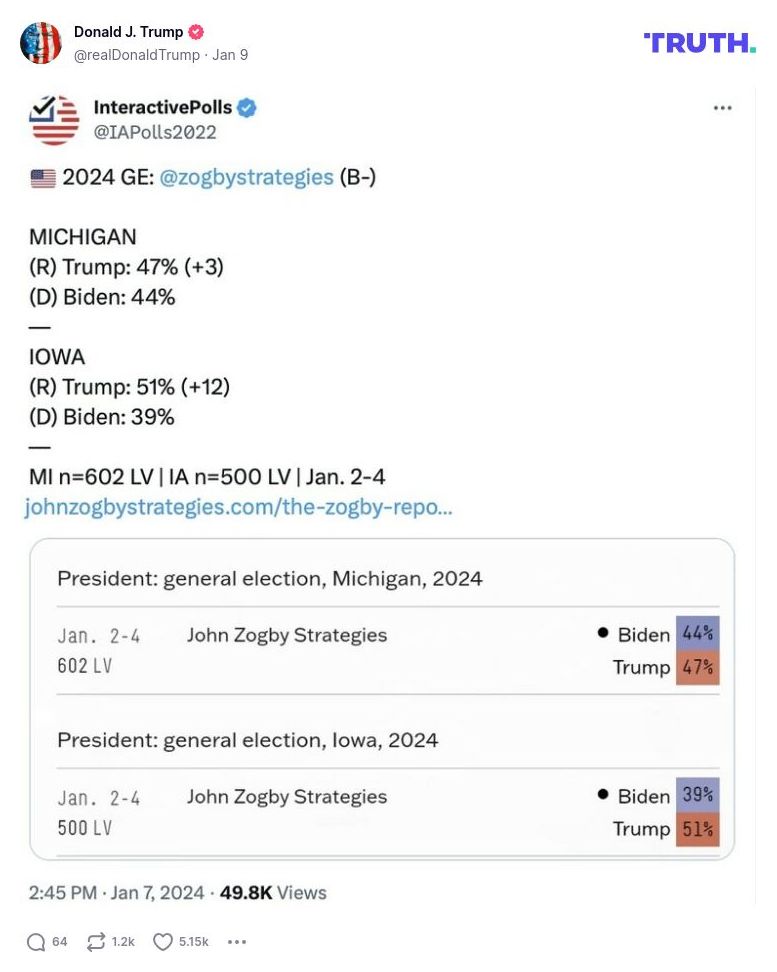ReTruth the post using the repost icon
Screen dimensions: 777x972
(94, 941)
